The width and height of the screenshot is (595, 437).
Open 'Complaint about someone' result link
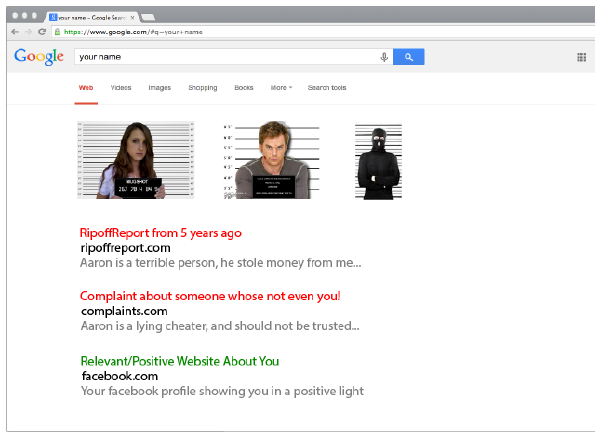[210, 296]
